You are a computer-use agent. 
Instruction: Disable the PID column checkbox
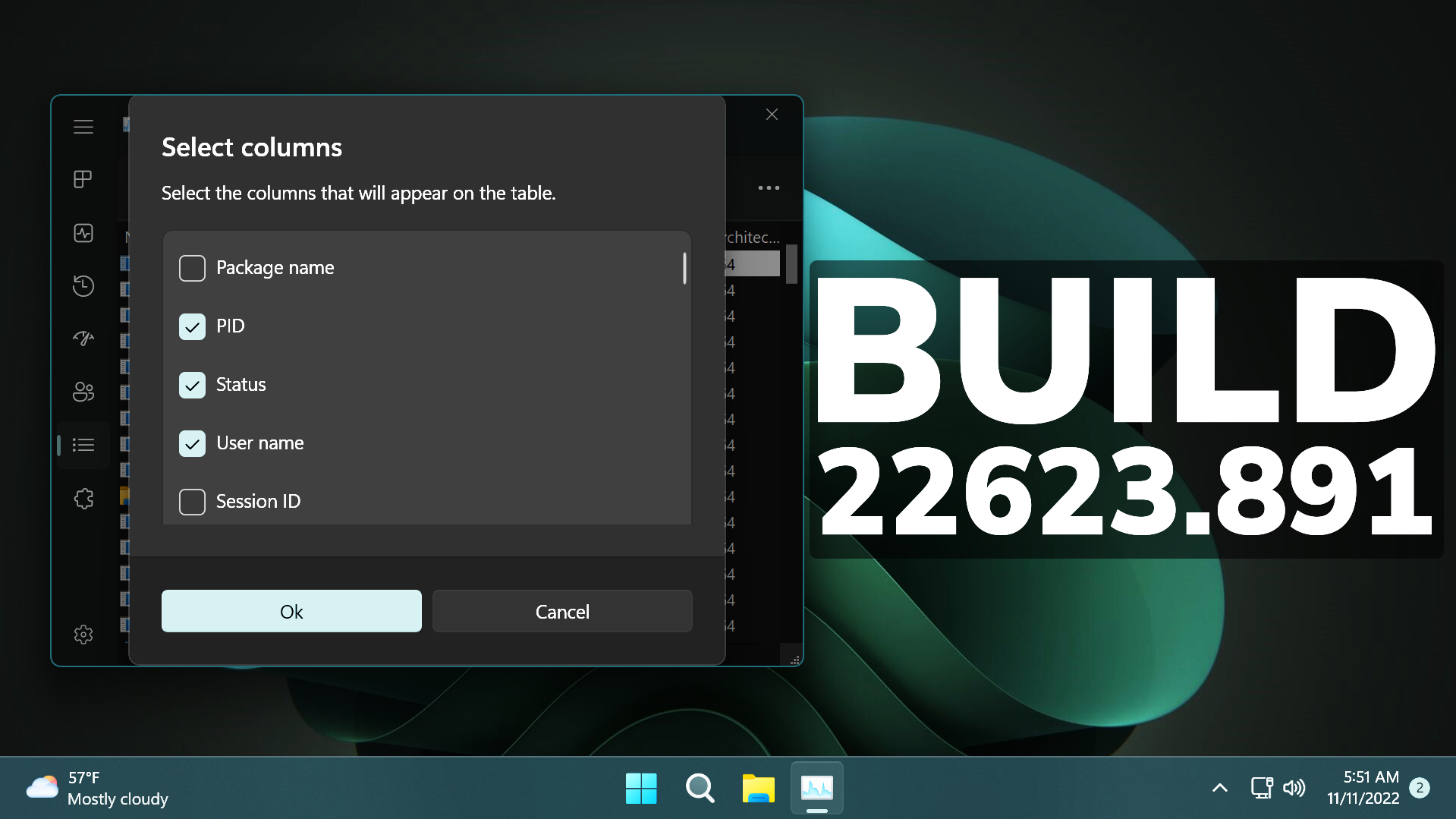[x=192, y=326]
